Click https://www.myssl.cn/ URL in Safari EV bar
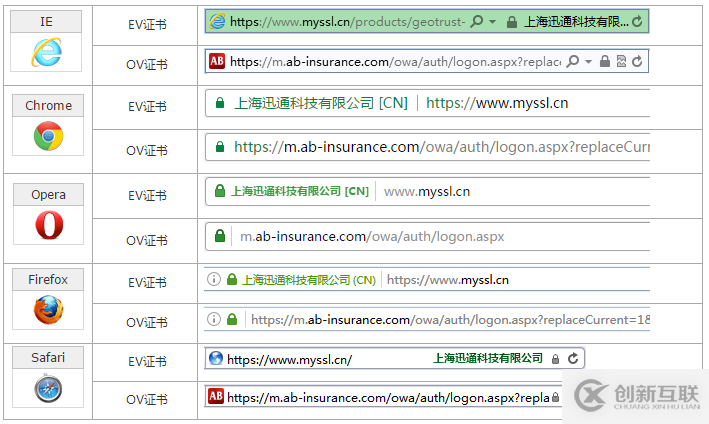The height and width of the screenshot is (424, 709). [289, 360]
